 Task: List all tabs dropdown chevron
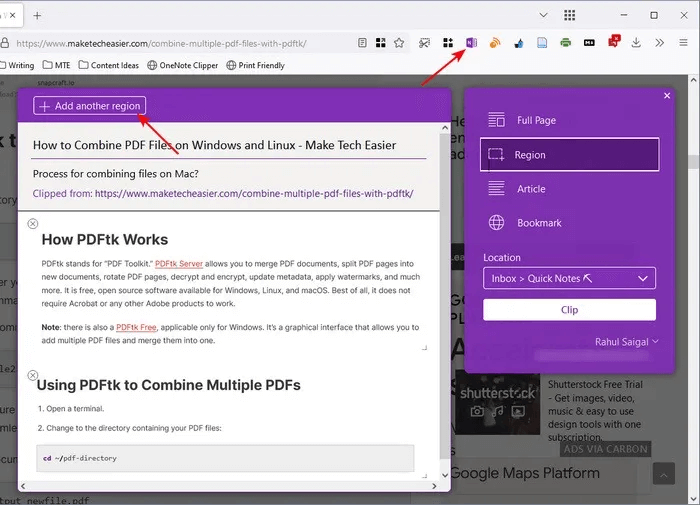(x=543, y=15)
